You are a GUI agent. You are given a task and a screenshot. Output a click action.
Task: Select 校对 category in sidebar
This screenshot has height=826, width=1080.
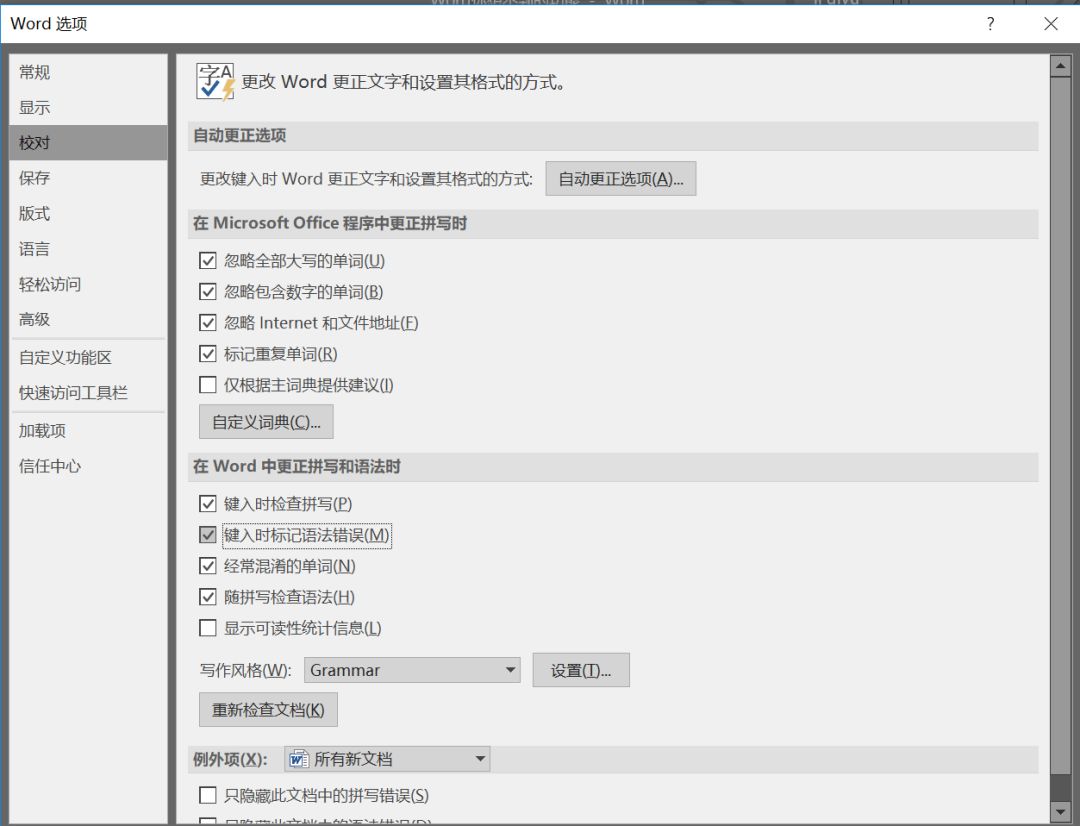[x=88, y=143]
